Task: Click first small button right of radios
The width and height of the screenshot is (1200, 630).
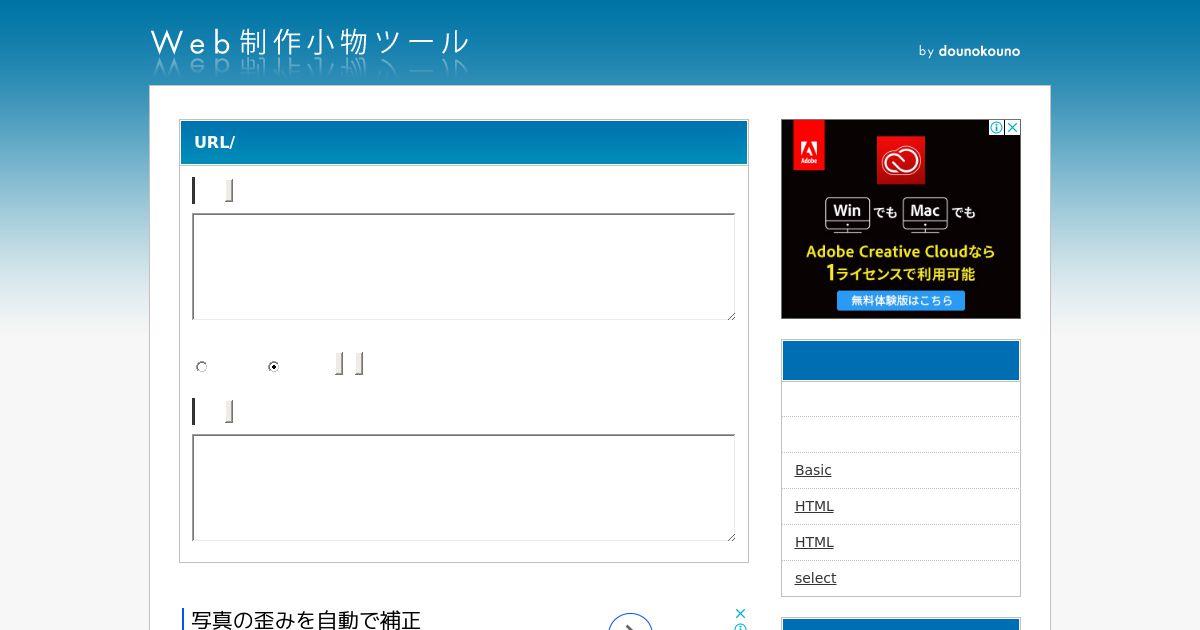Action: (339, 363)
